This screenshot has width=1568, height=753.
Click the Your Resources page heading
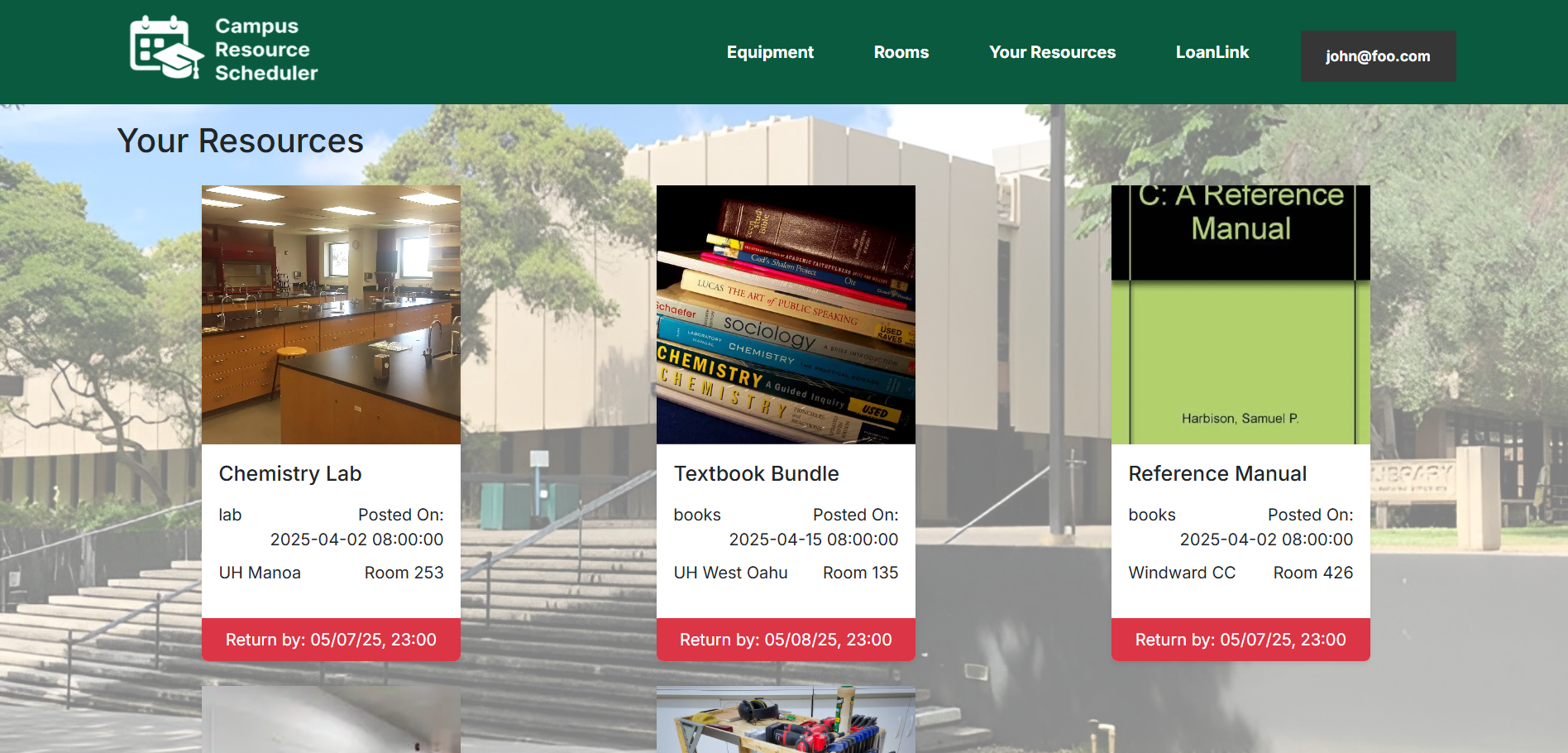(240, 141)
